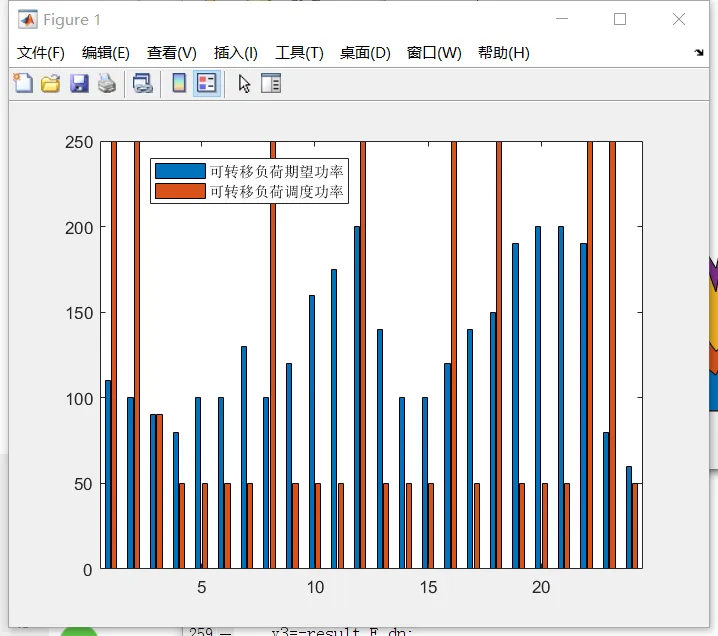Select the blue bar at x=12
Viewport: 718px width, 636px height.
coord(357,397)
